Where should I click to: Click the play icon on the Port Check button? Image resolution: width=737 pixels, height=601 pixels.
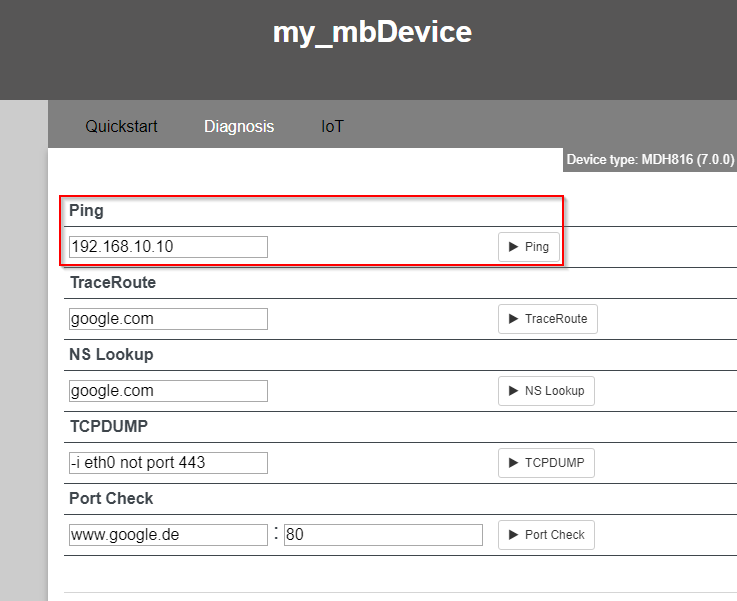(x=513, y=535)
